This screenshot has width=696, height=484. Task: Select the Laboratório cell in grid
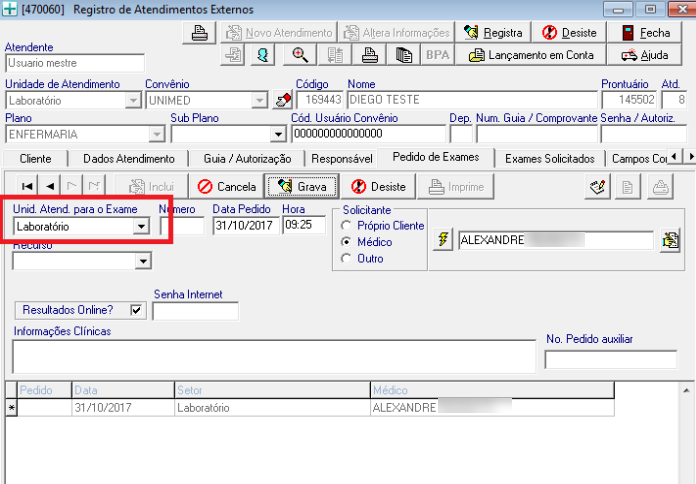pos(272,408)
